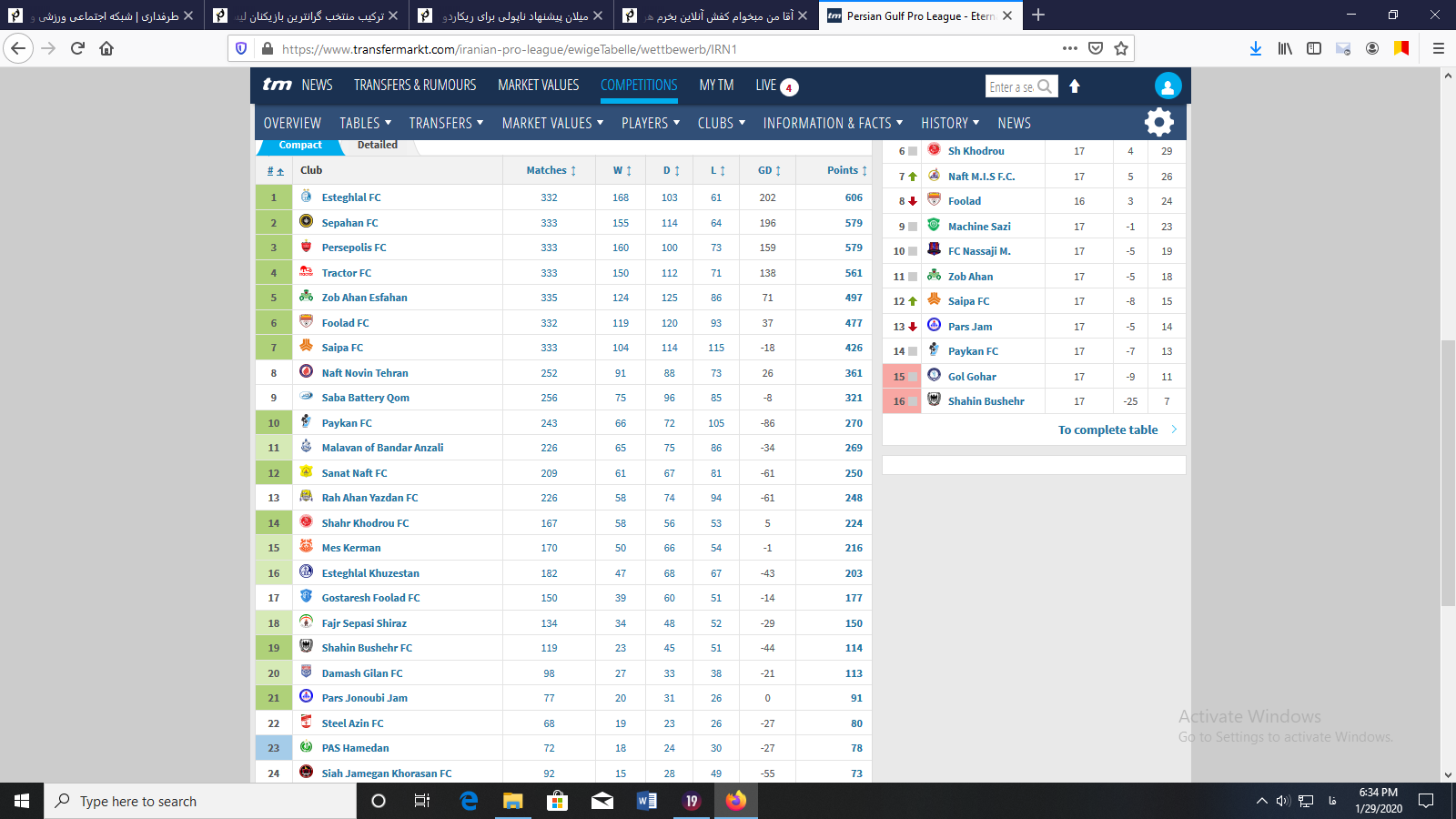Open the OVERVIEW submenu item
1456x819 pixels.
point(292,123)
